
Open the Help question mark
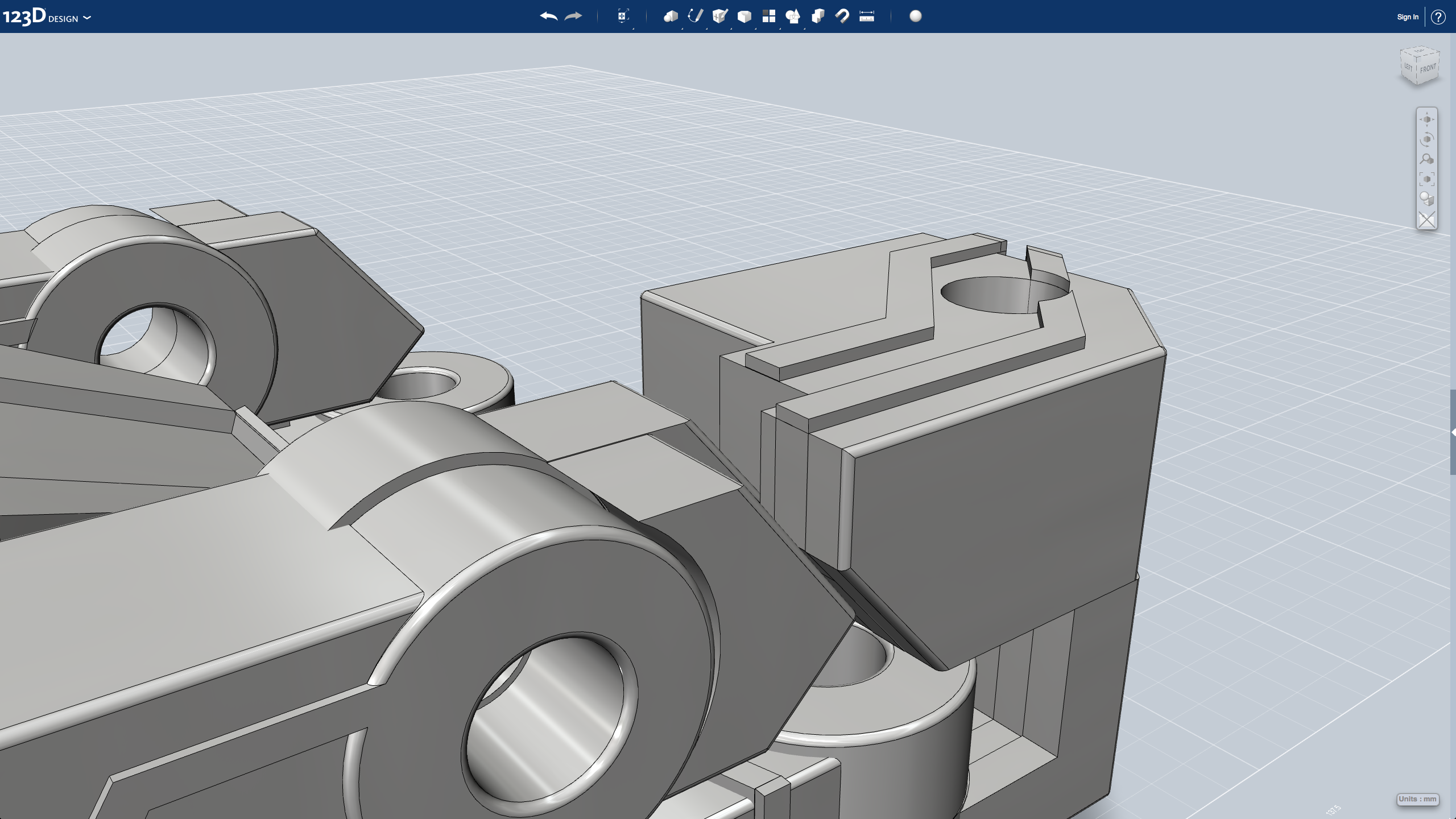(x=1438, y=17)
